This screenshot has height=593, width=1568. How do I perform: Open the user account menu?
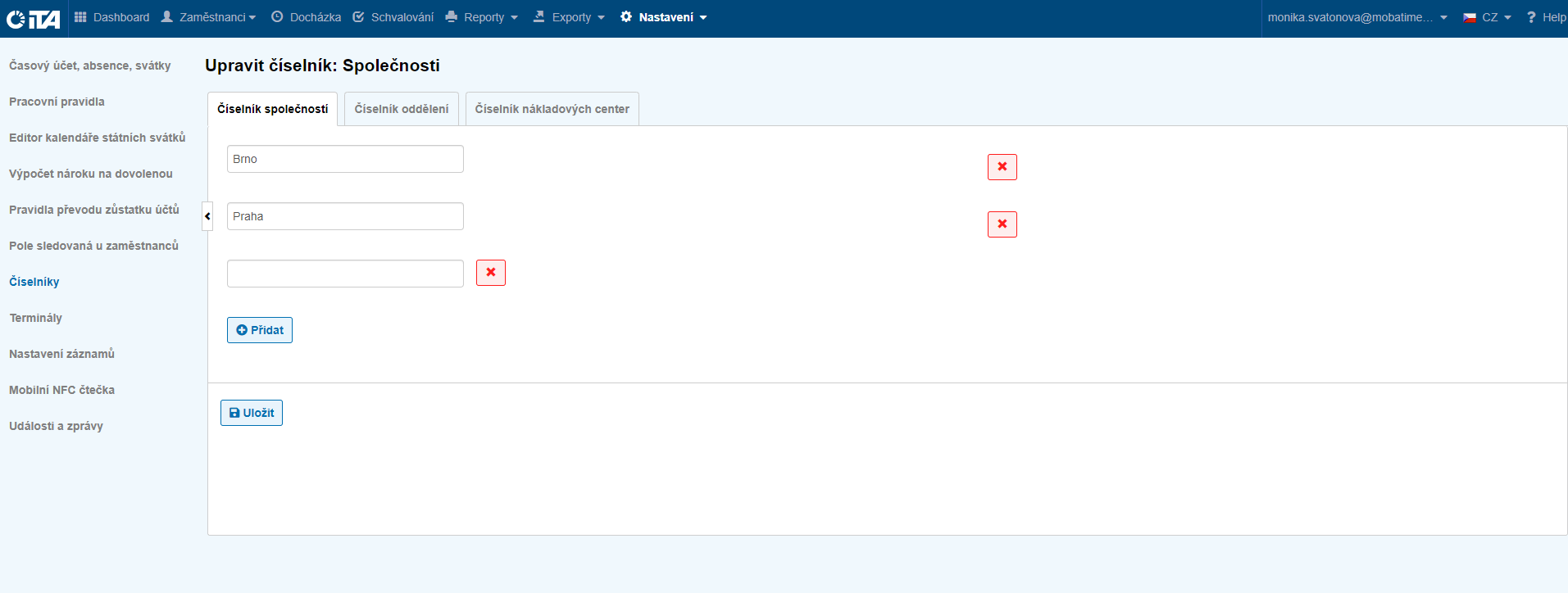click(1357, 17)
